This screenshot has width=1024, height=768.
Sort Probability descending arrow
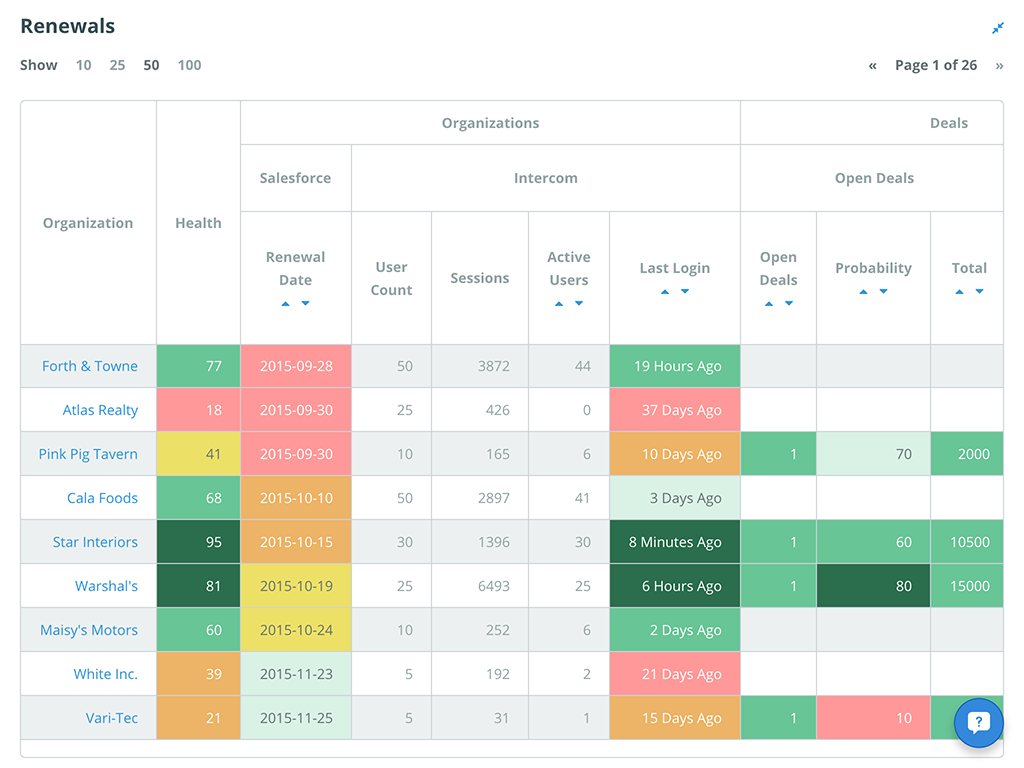884,291
